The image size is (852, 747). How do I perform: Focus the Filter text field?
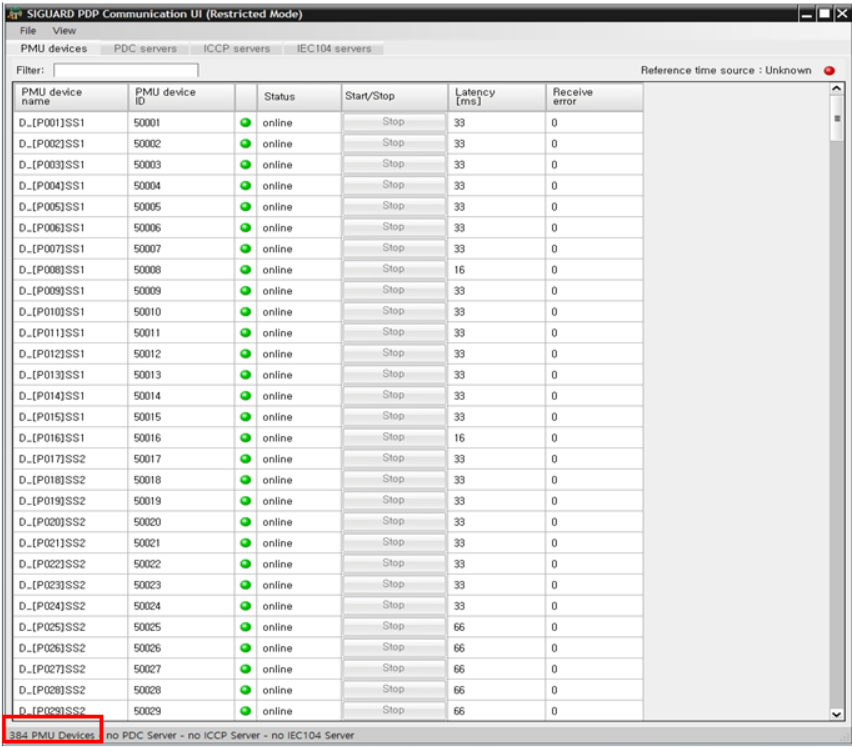(x=126, y=70)
